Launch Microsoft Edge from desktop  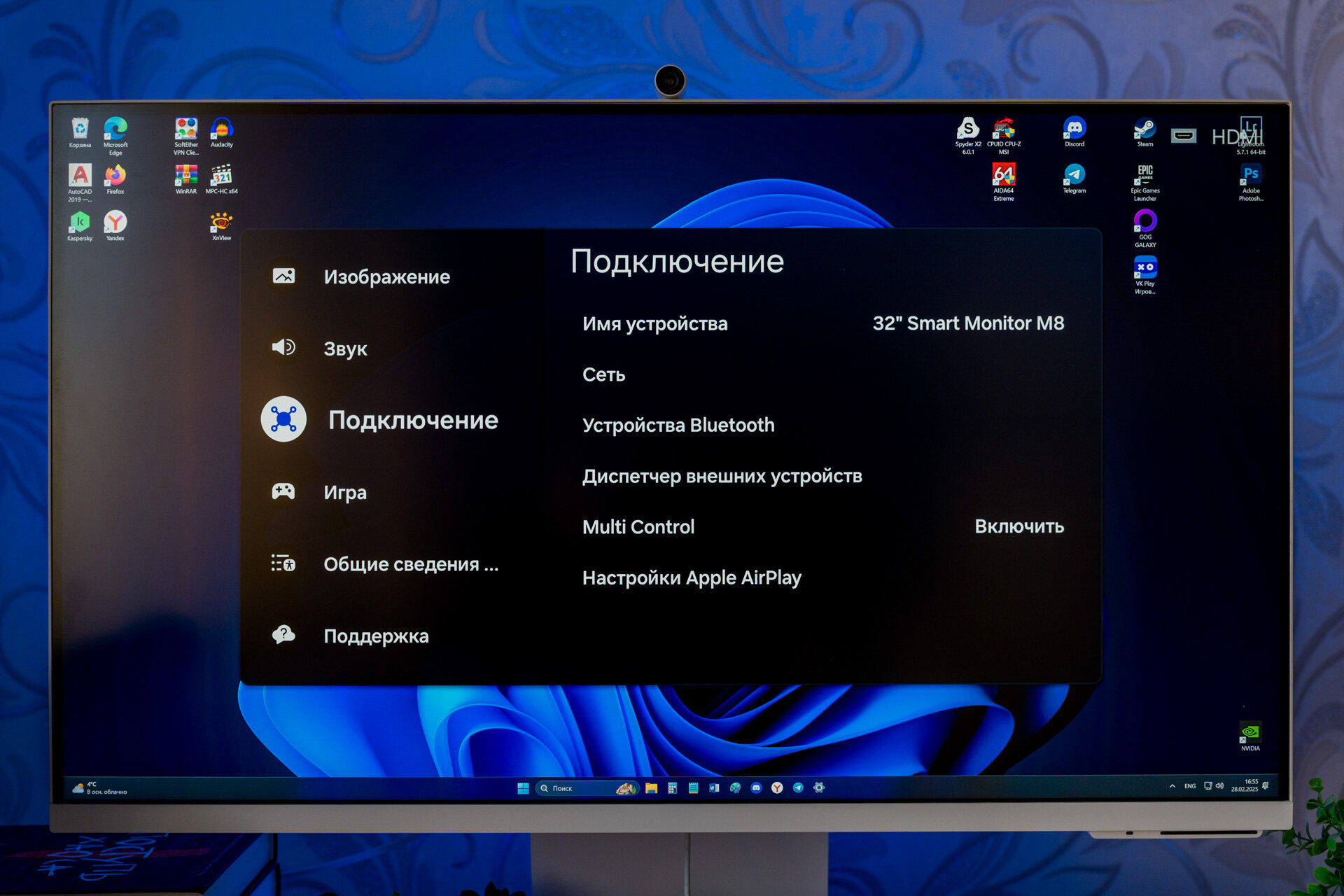pos(115,136)
